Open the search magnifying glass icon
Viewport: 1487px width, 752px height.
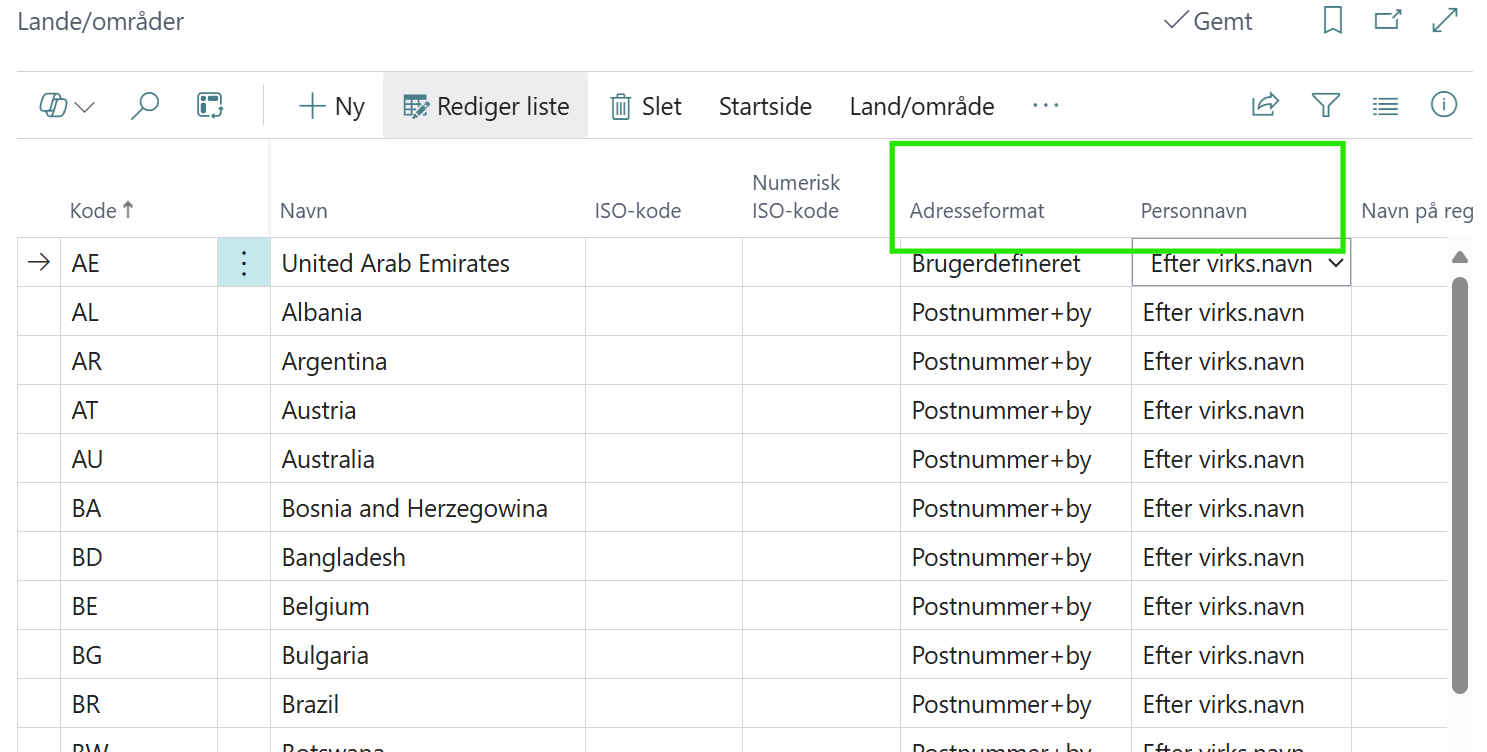(x=145, y=104)
